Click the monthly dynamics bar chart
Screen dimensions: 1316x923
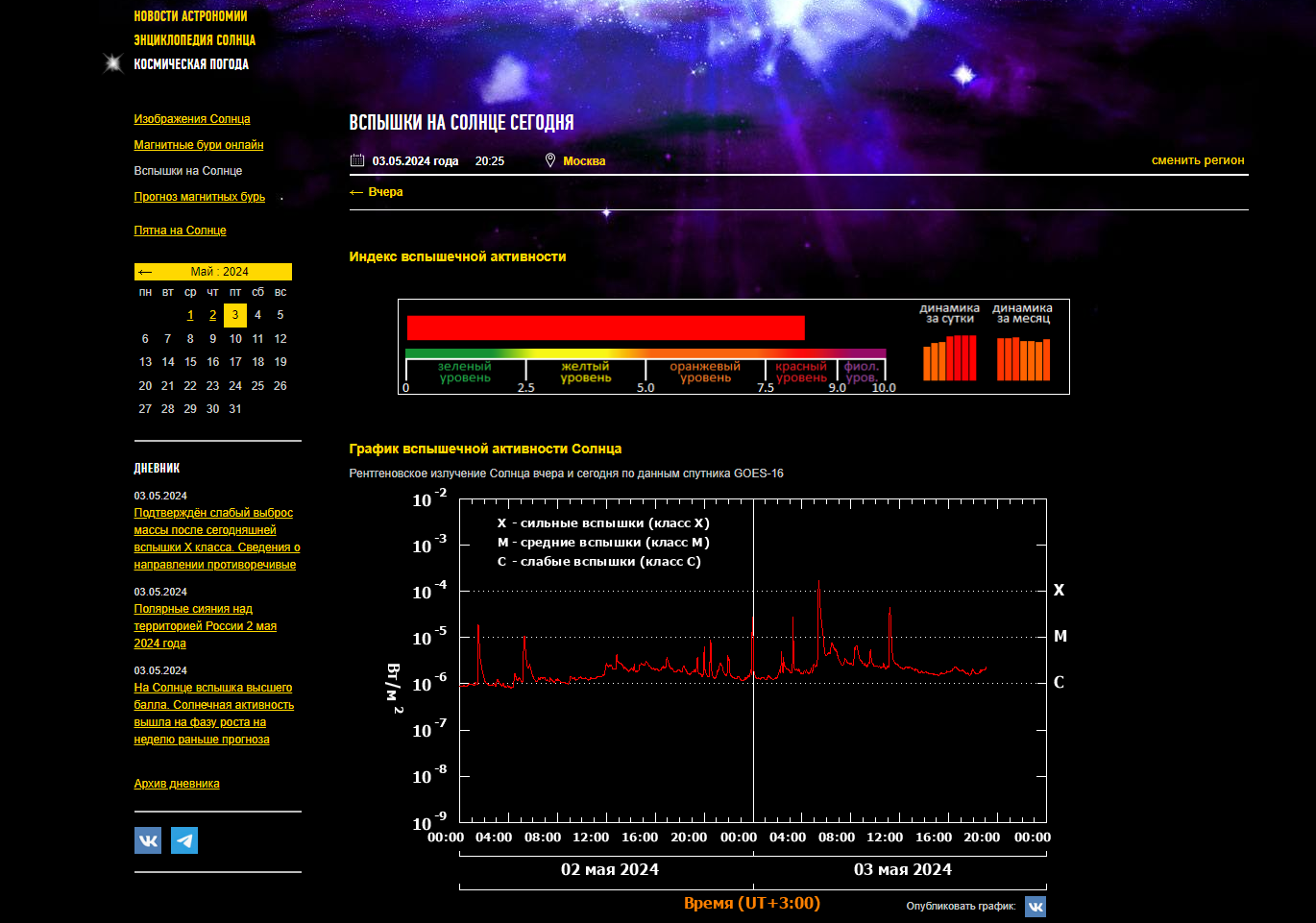(1023, 358)
